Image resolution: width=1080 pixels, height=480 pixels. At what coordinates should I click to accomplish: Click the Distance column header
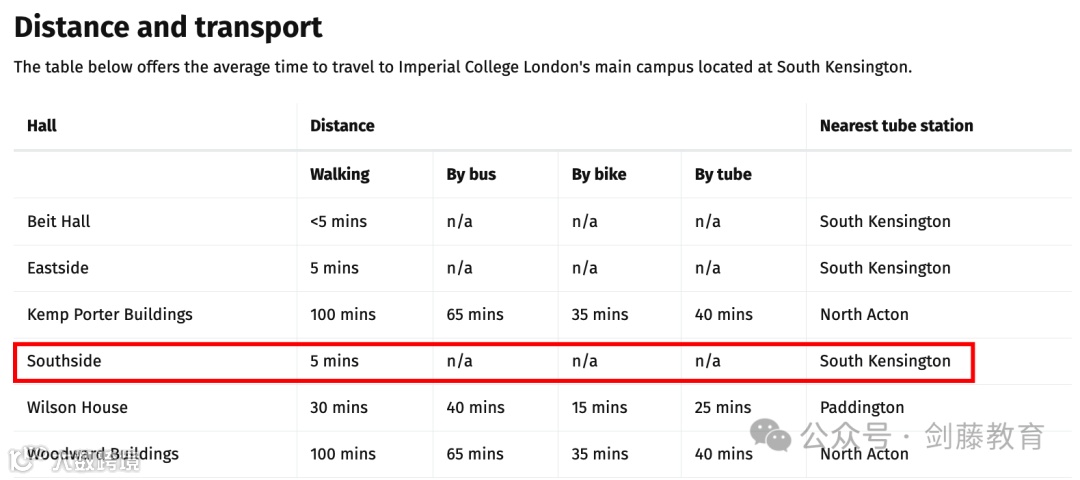click(x=342, y=126)
